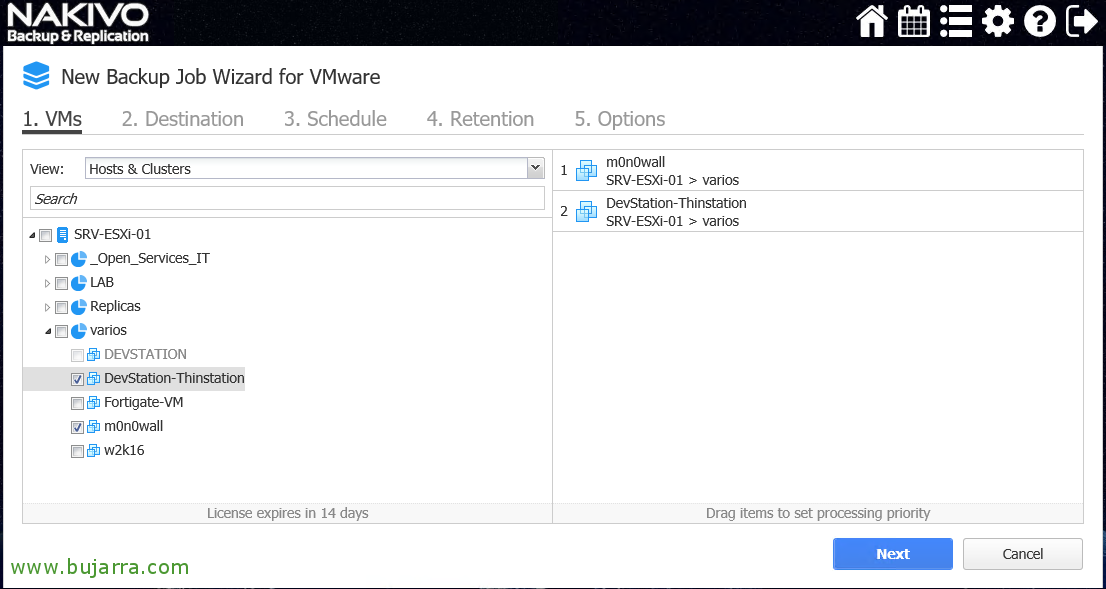The height and width of the screenshot is (589, 1106).
Task: Select the _Open_Services_IT label in tree
Action: click(150, 258)
